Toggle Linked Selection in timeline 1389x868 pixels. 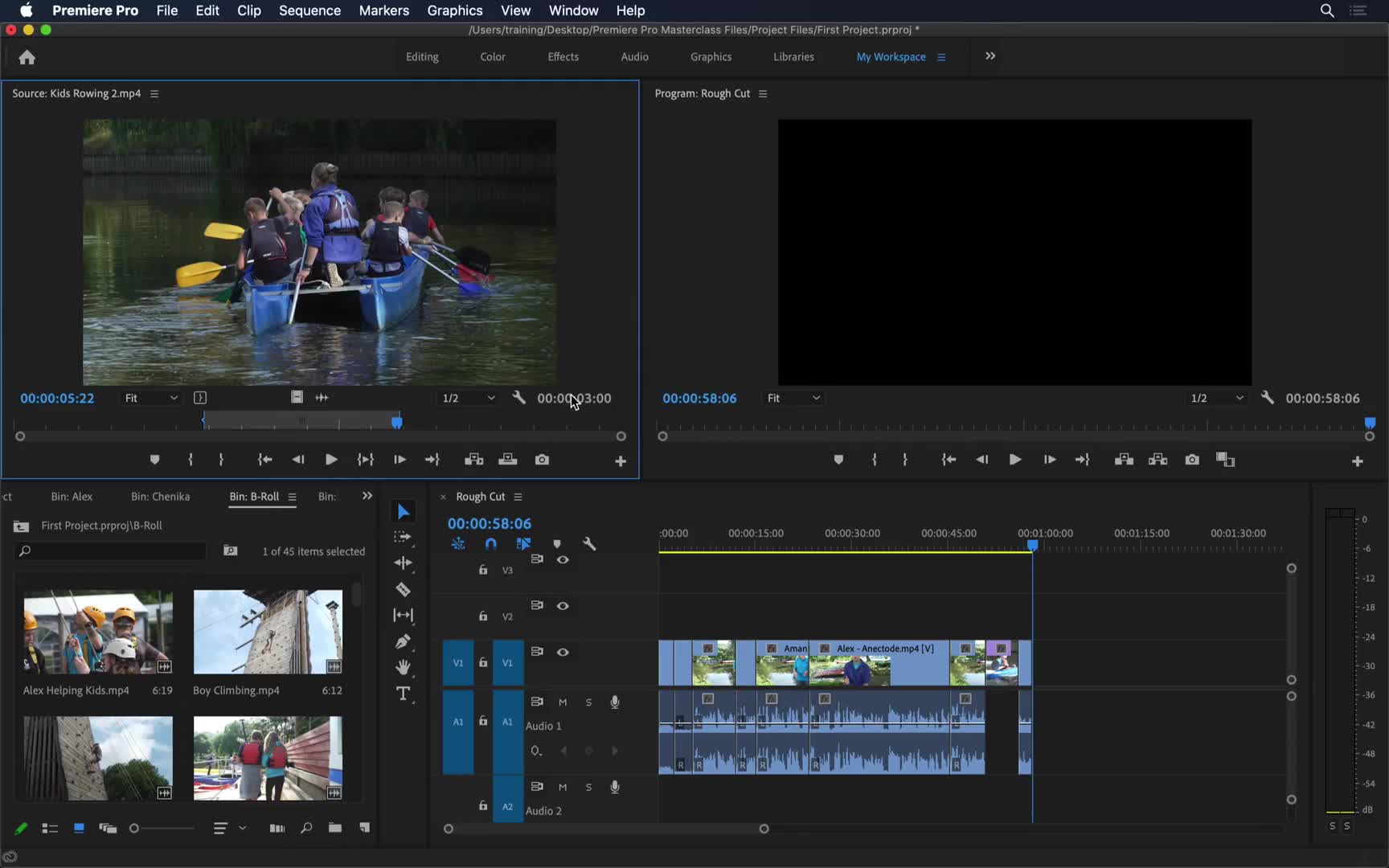[x=523, y=544]
